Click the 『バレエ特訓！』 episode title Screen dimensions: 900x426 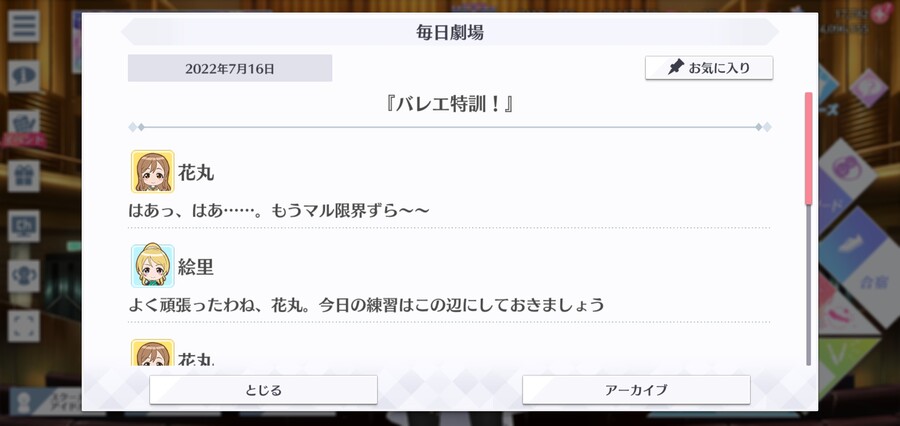click(450, 104)
